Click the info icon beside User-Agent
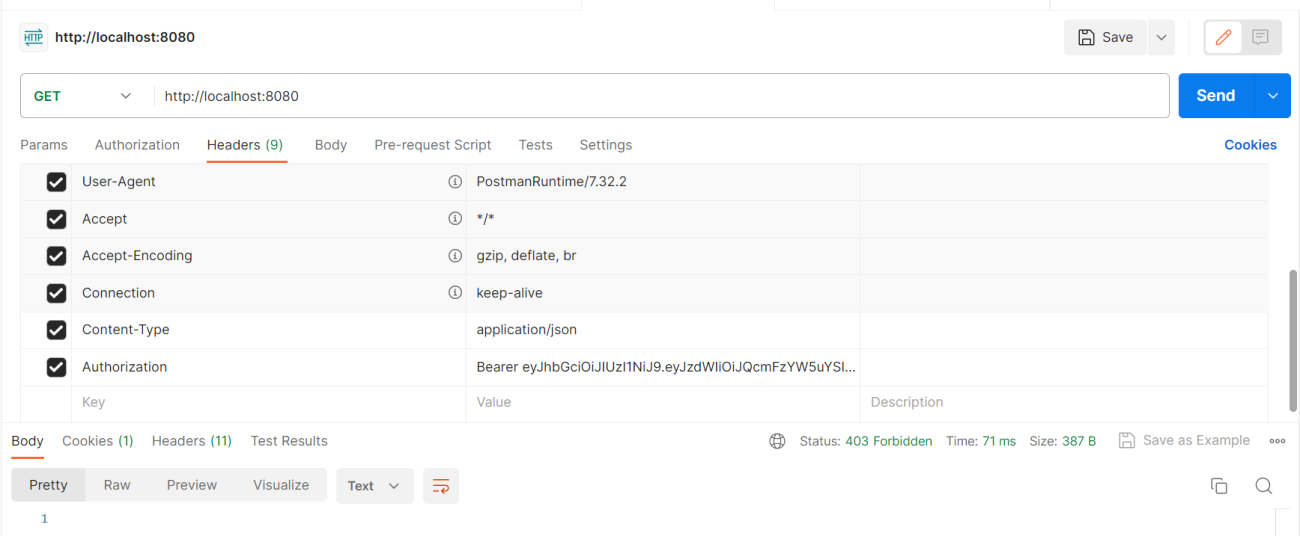The image size is (1300, 536). coord(455,182)
